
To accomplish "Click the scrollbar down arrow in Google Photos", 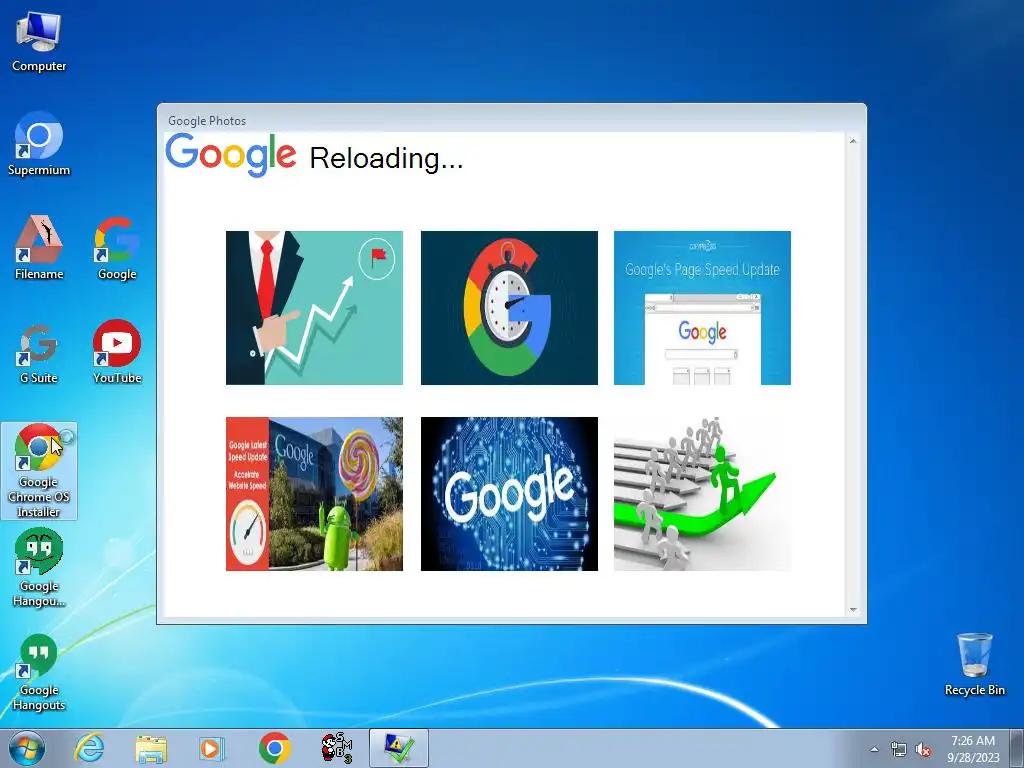I will coord(852,609).
